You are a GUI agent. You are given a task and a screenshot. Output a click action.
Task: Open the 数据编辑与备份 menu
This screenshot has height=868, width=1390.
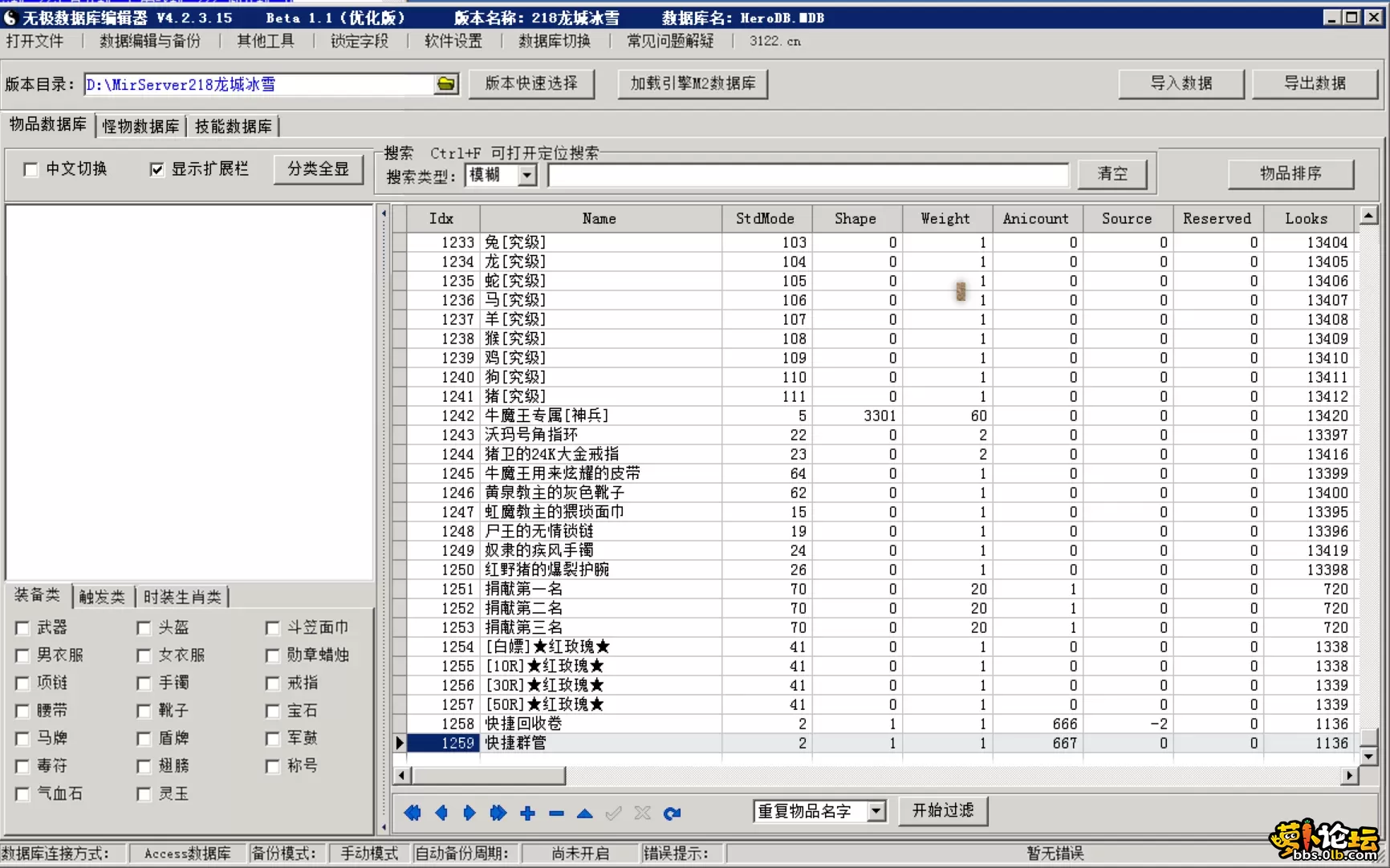[x=150, y=41]
